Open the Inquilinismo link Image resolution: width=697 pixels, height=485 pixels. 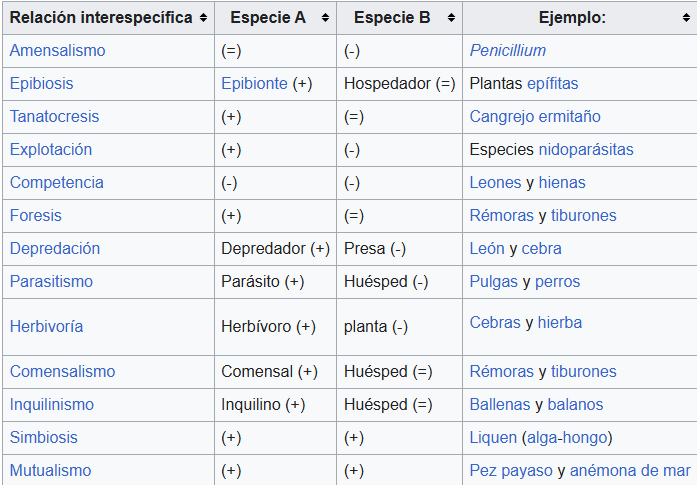52,405
